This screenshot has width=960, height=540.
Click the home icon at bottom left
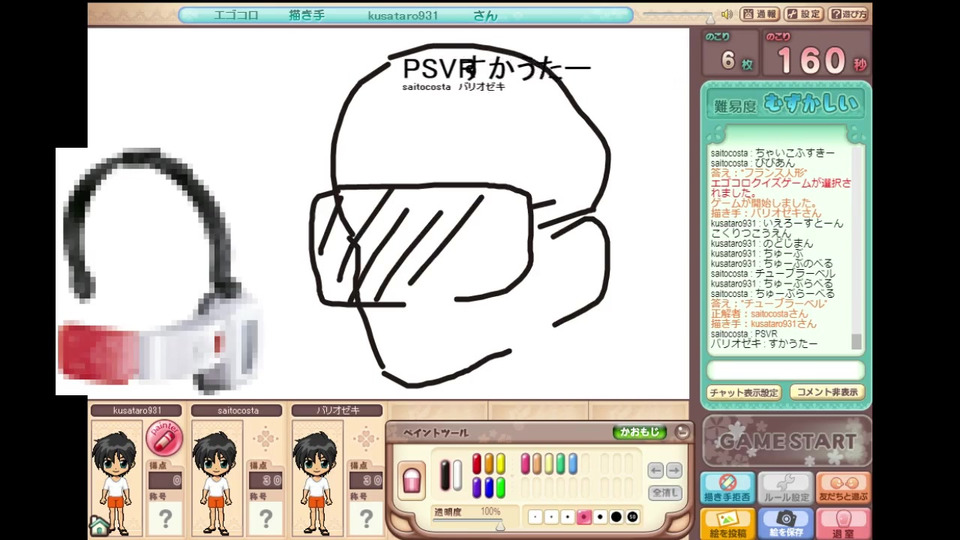99,525
